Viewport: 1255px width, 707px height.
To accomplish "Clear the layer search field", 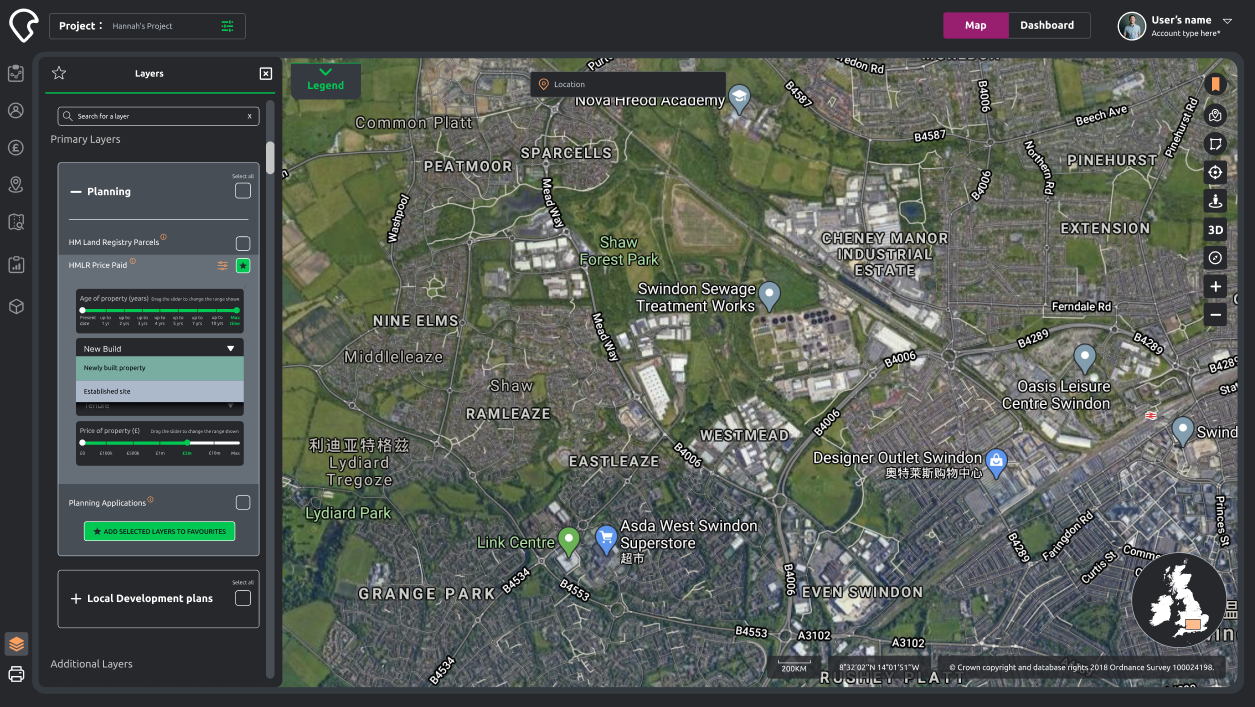I will (x=250, y=116).
